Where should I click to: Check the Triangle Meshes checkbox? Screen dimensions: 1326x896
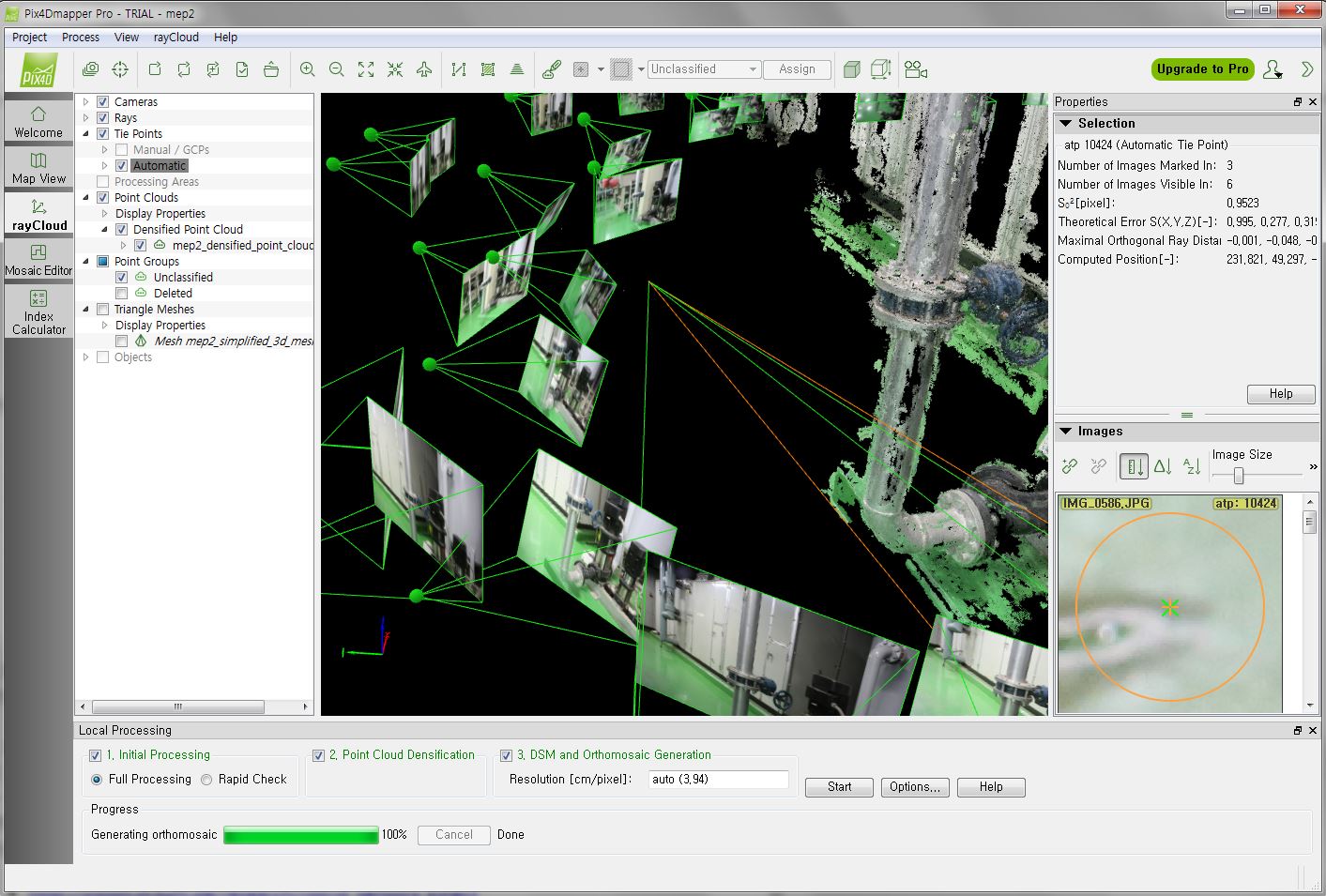pos(103,309)
